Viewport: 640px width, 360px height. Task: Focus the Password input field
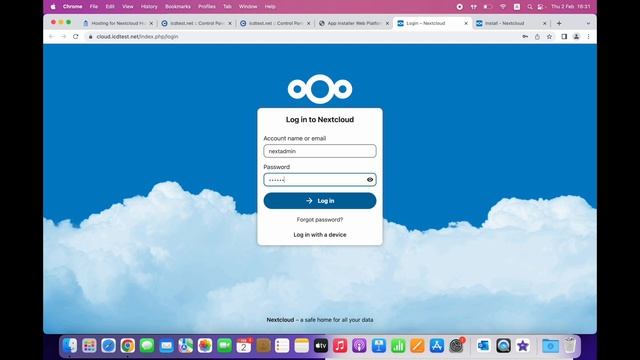(320, 180)
